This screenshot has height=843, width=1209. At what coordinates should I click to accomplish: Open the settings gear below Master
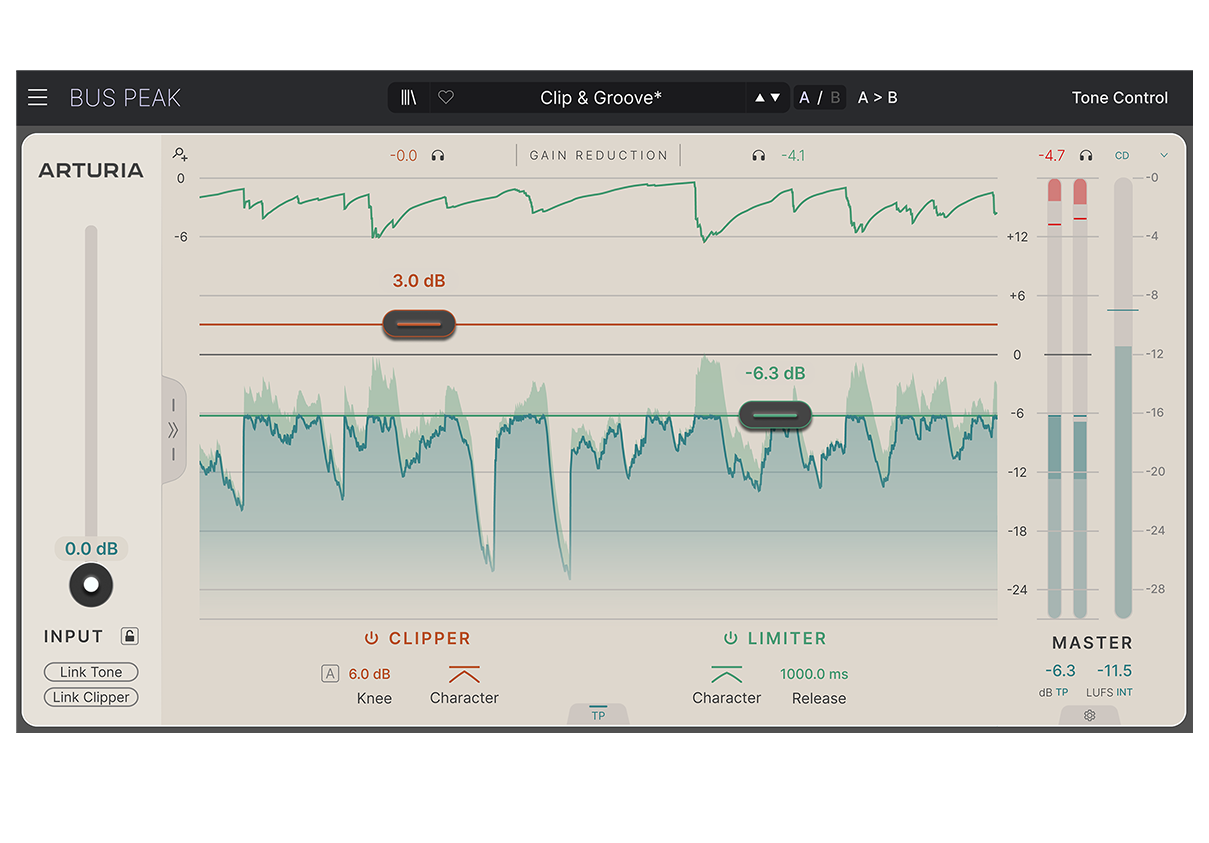click(1089, 716)
